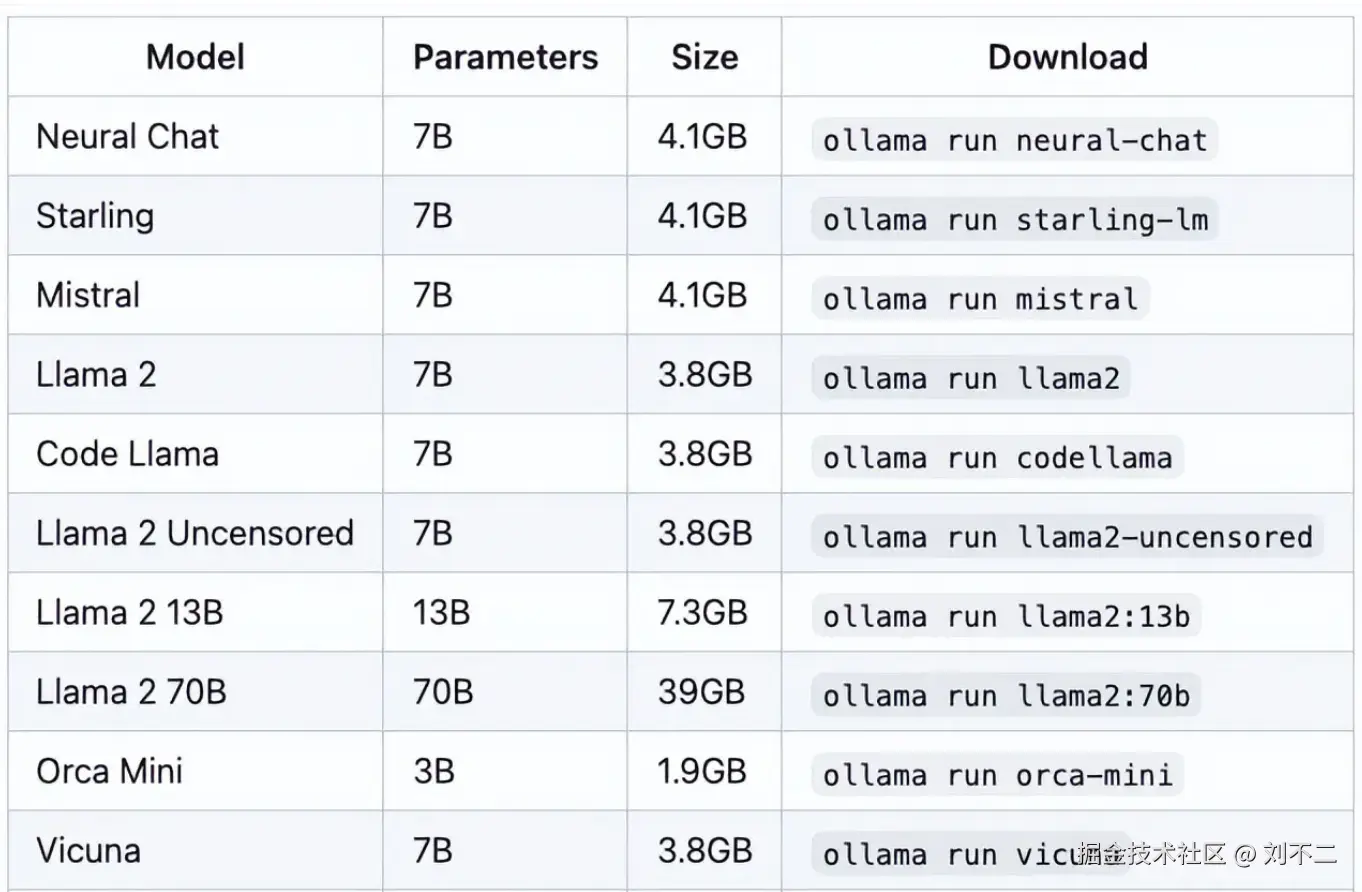Select the 7B value in the Llama 2 Uncensored row
The image size is (1362, 892).
tap(433, 533)
